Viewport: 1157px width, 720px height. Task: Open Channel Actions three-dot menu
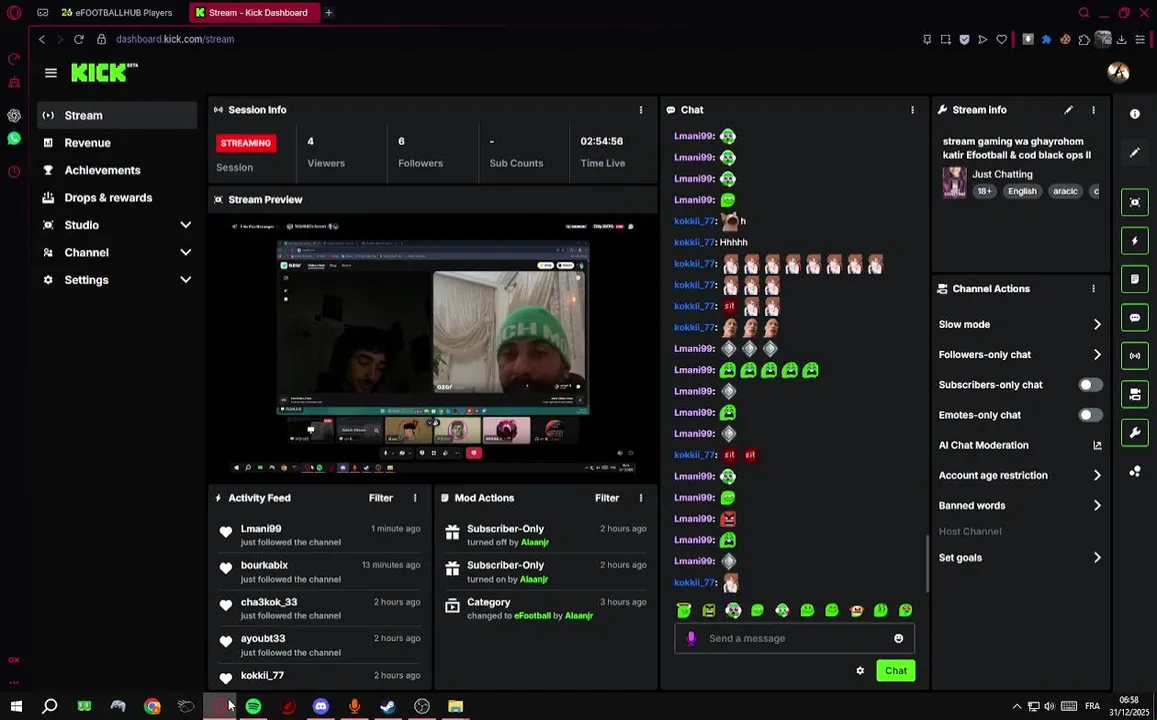coord(1094,288)
